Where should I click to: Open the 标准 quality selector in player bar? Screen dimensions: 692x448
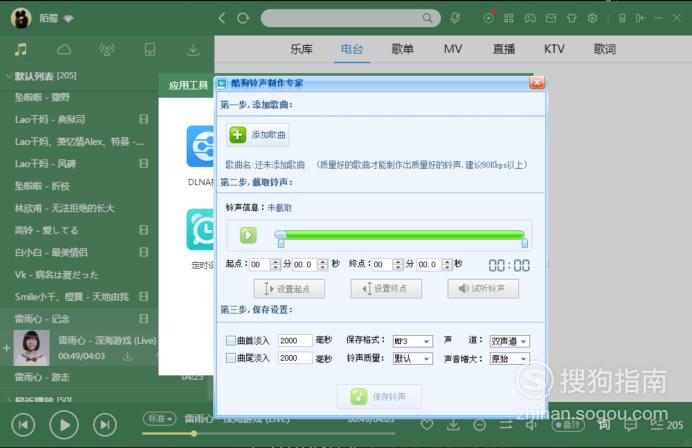tap(159, 418)
